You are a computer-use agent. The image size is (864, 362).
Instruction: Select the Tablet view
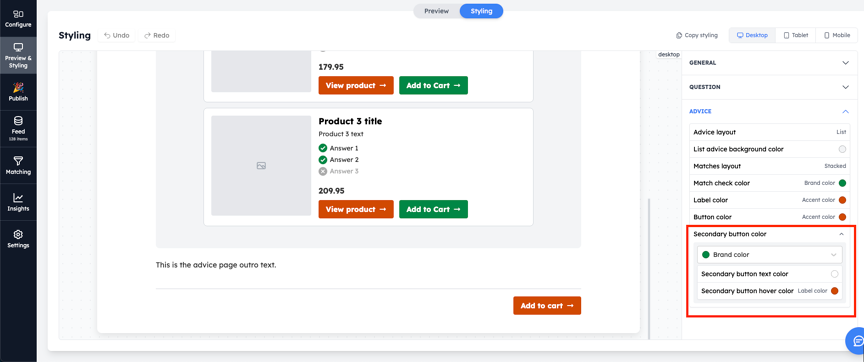796,35
